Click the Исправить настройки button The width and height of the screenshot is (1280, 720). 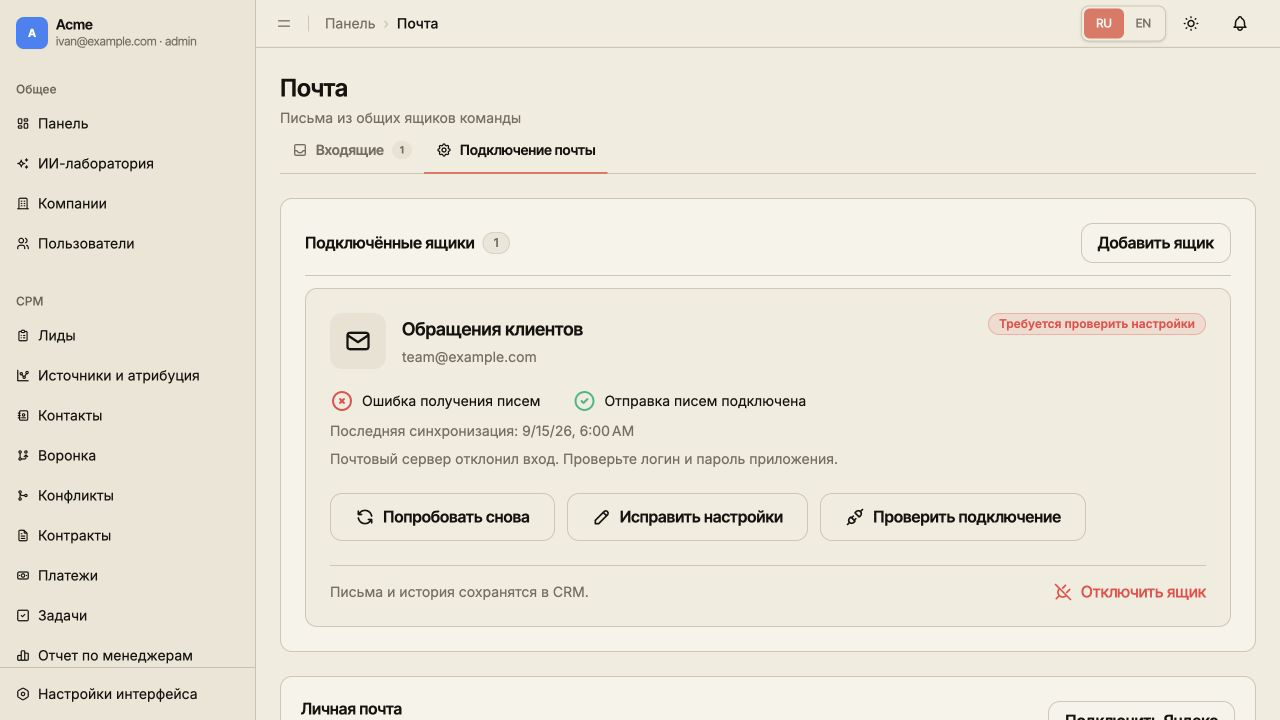coord(687,517)
